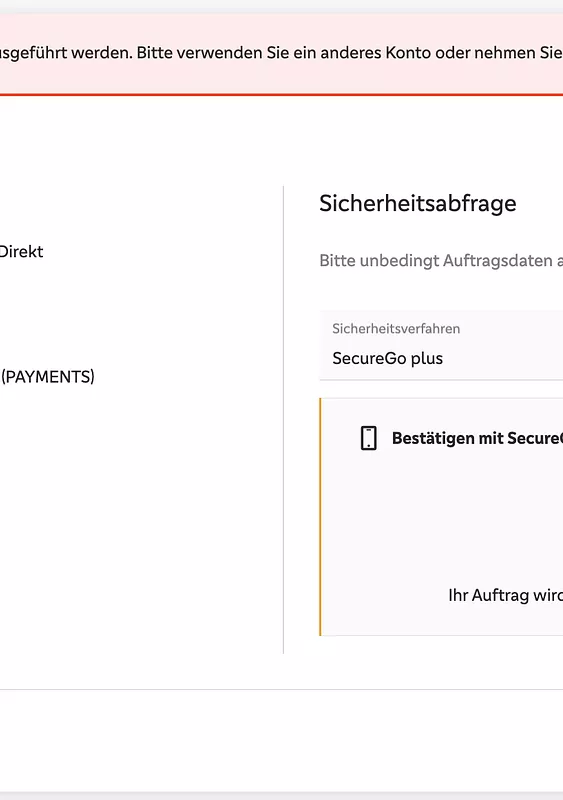The width and height of the screenshot is (563, 800).
Task: Click the empty area inside SecureGo confirmation box
Action: pyautogui.click(x=459, y=515)
